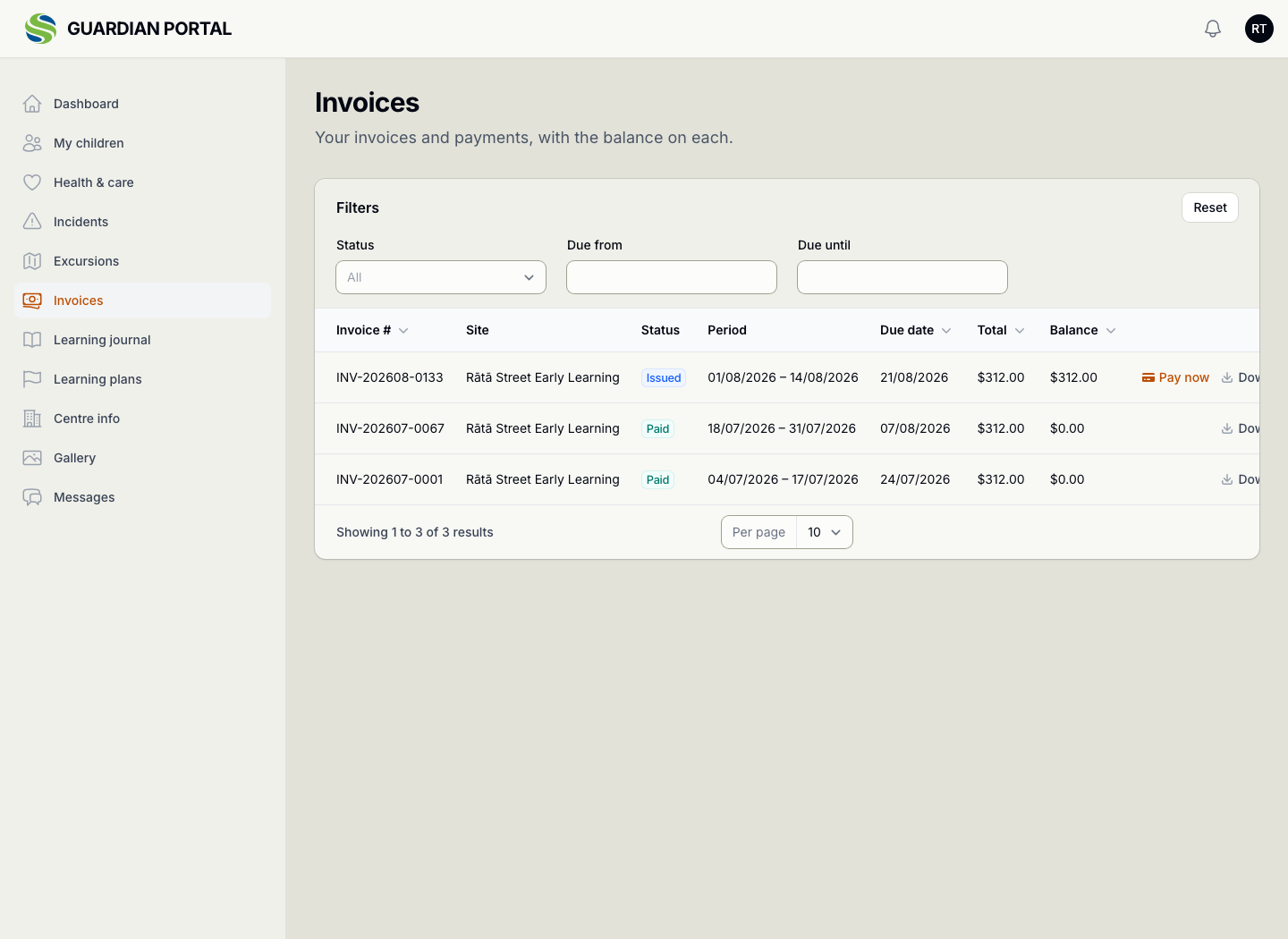Screen dimensions: 1288x939
Task: Sort by Invoice # column
Action: [372, 330]
